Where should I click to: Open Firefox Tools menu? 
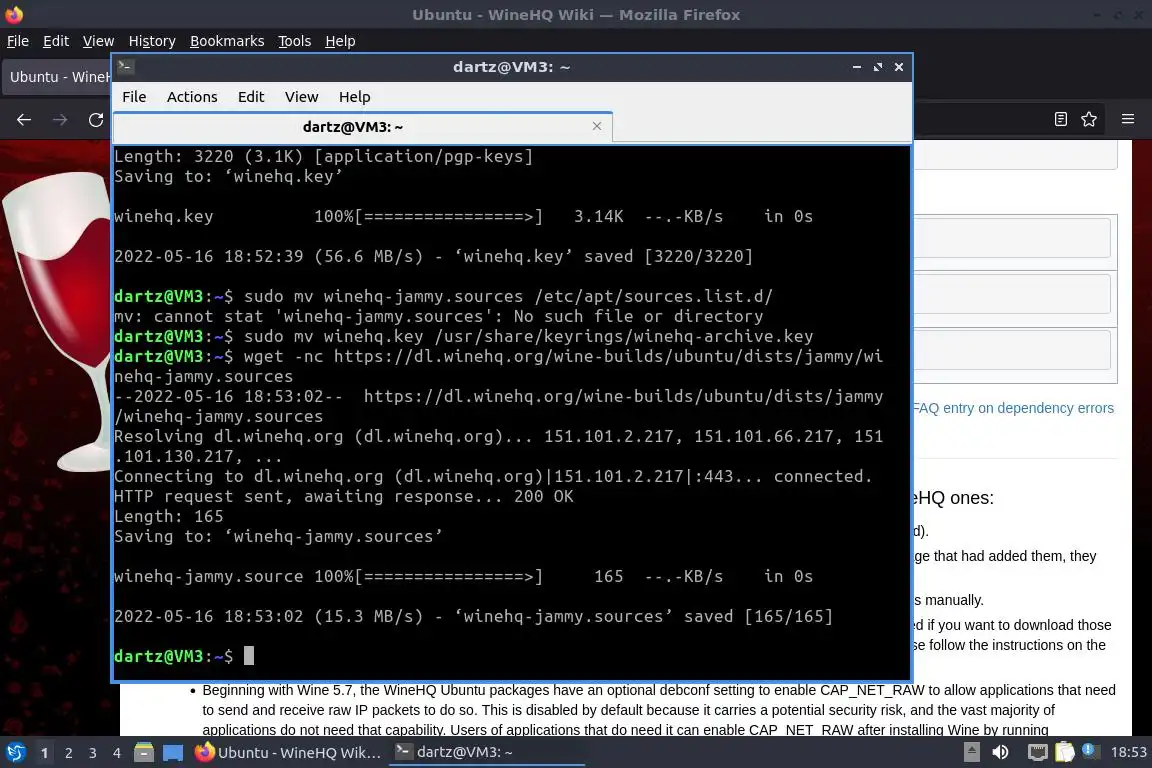[x=295, y=41]
